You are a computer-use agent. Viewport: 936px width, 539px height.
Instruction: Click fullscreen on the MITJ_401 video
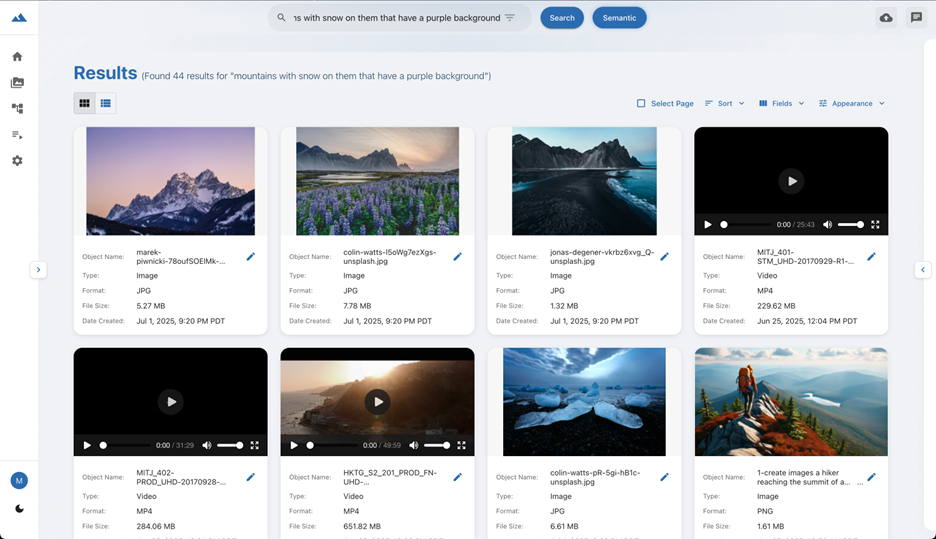click(875, 225)
